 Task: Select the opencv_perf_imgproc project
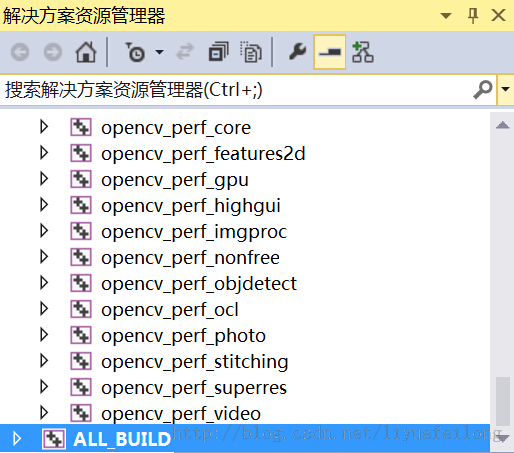194,232
